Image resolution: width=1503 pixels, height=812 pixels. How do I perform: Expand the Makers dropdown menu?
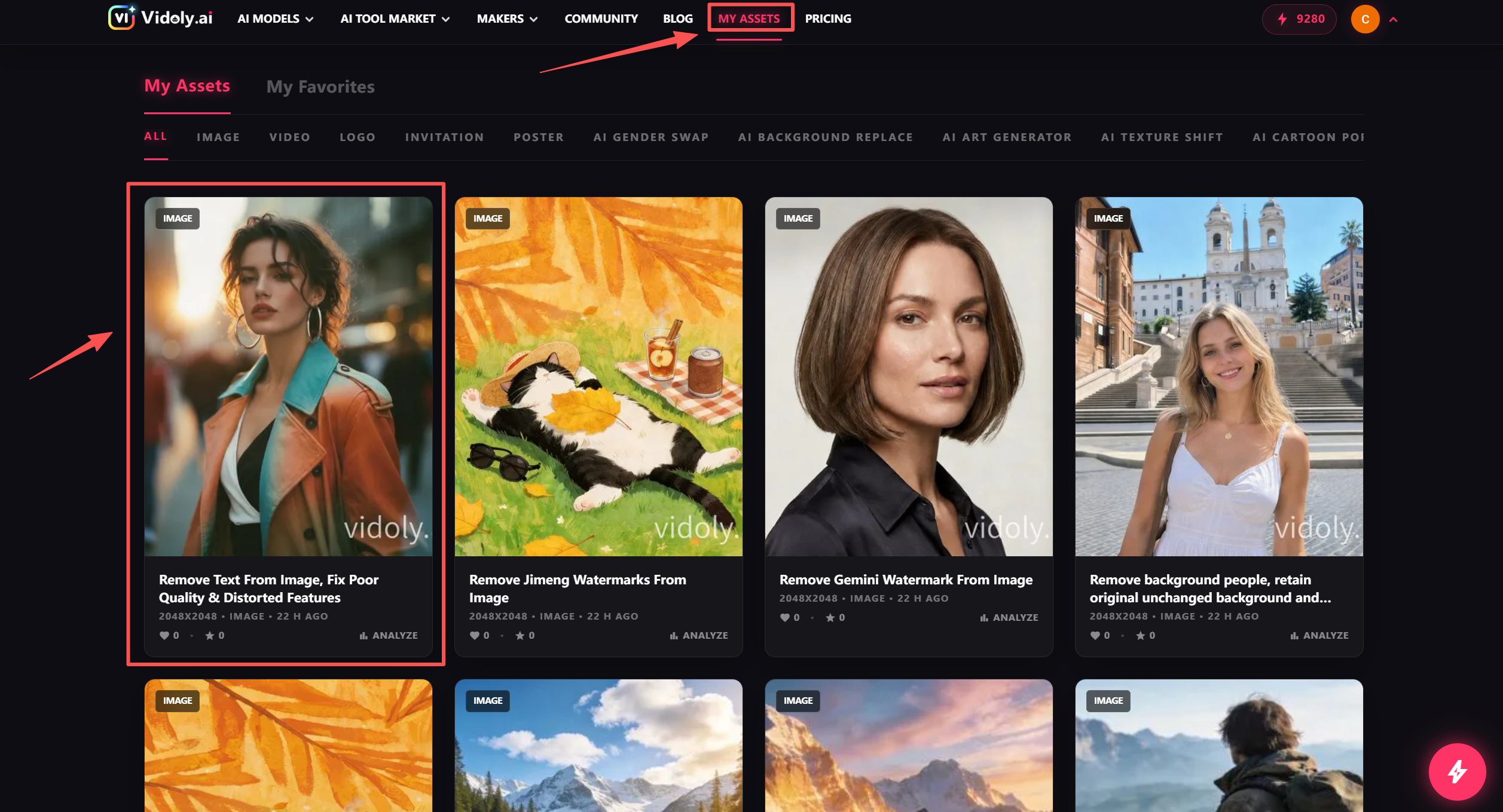click(x=508, y=19)
